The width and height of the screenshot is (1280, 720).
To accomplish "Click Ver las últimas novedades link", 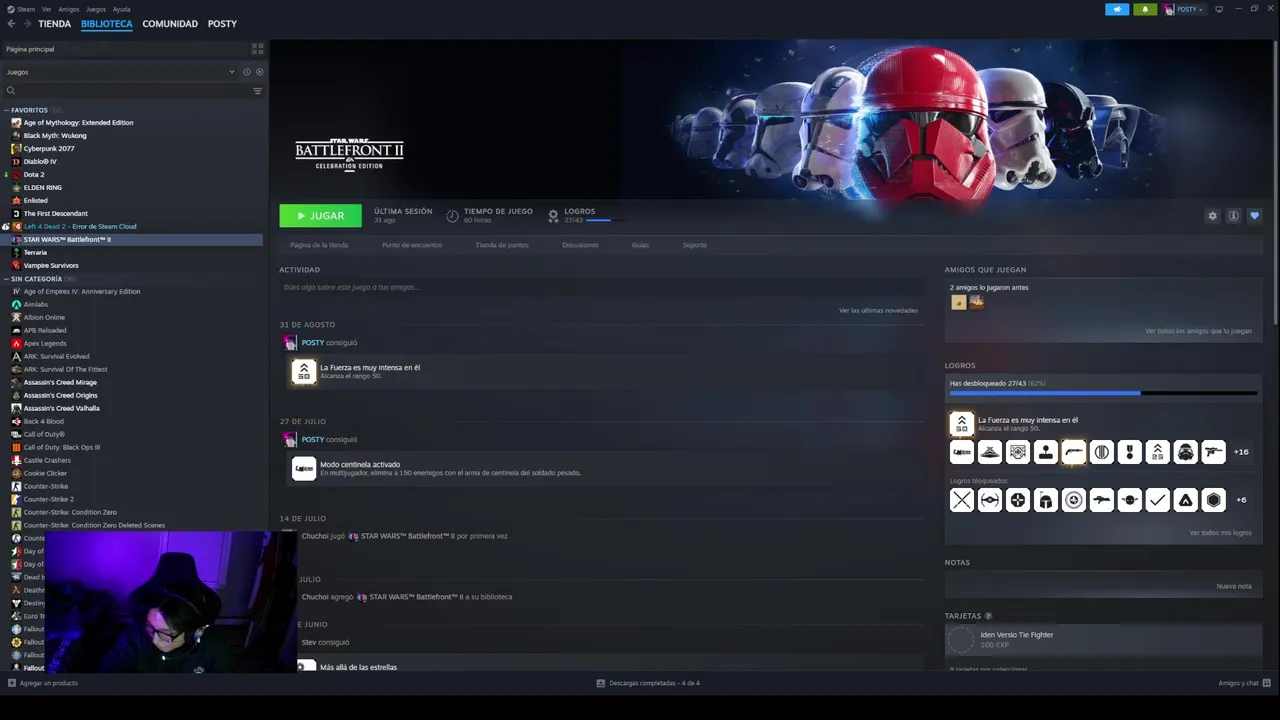I will tap(878, 311).
